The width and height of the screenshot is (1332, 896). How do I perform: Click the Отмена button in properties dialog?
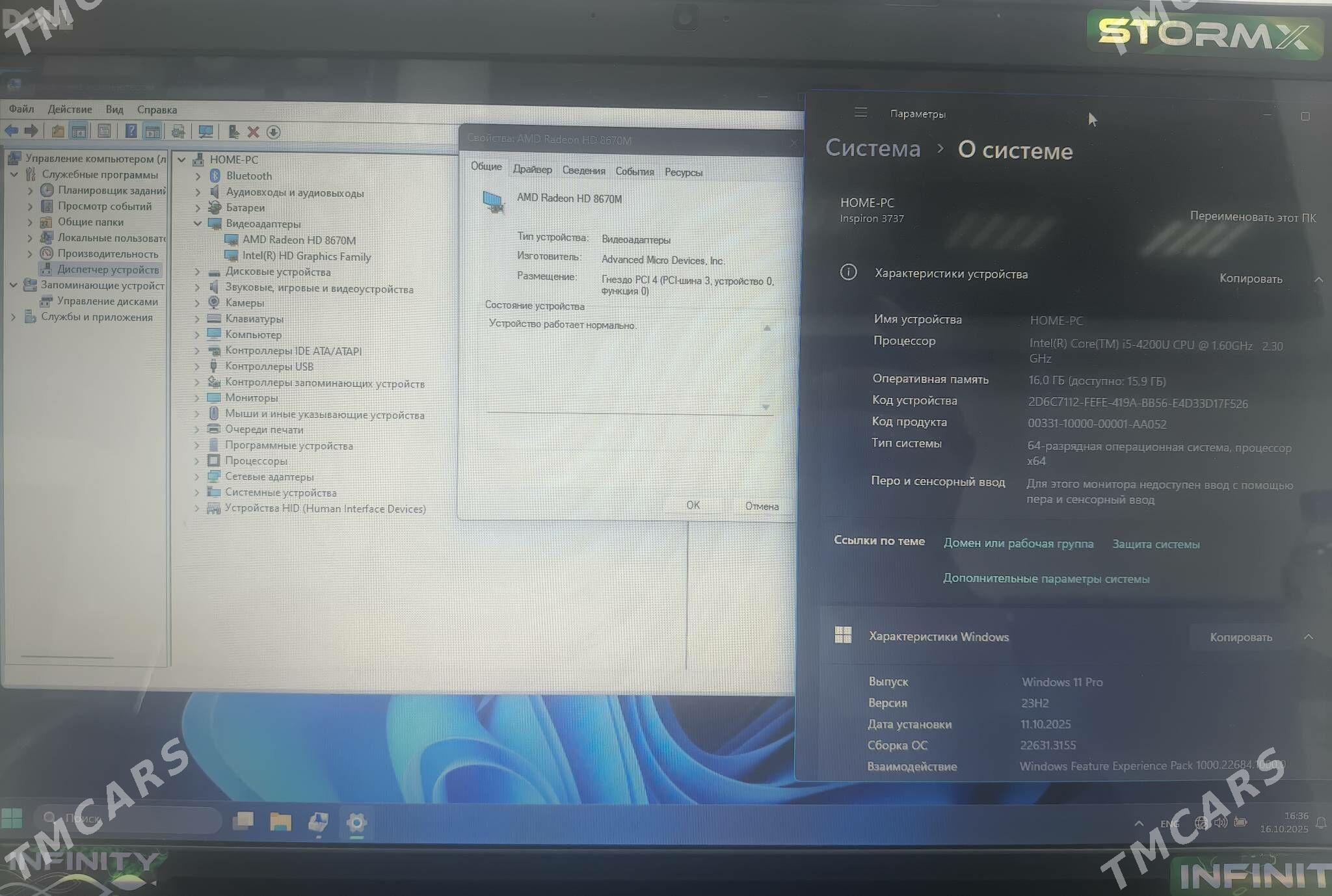pos(761,506)
